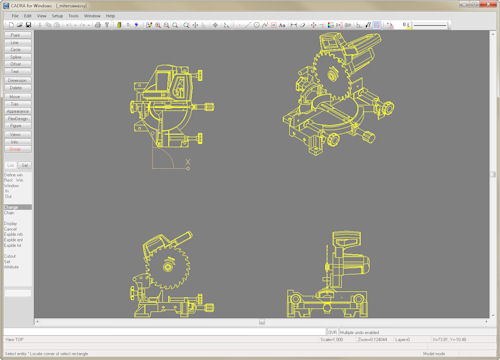Open the View menu
The height and width of the screenshot is (360, 500).
click(42, 16)
